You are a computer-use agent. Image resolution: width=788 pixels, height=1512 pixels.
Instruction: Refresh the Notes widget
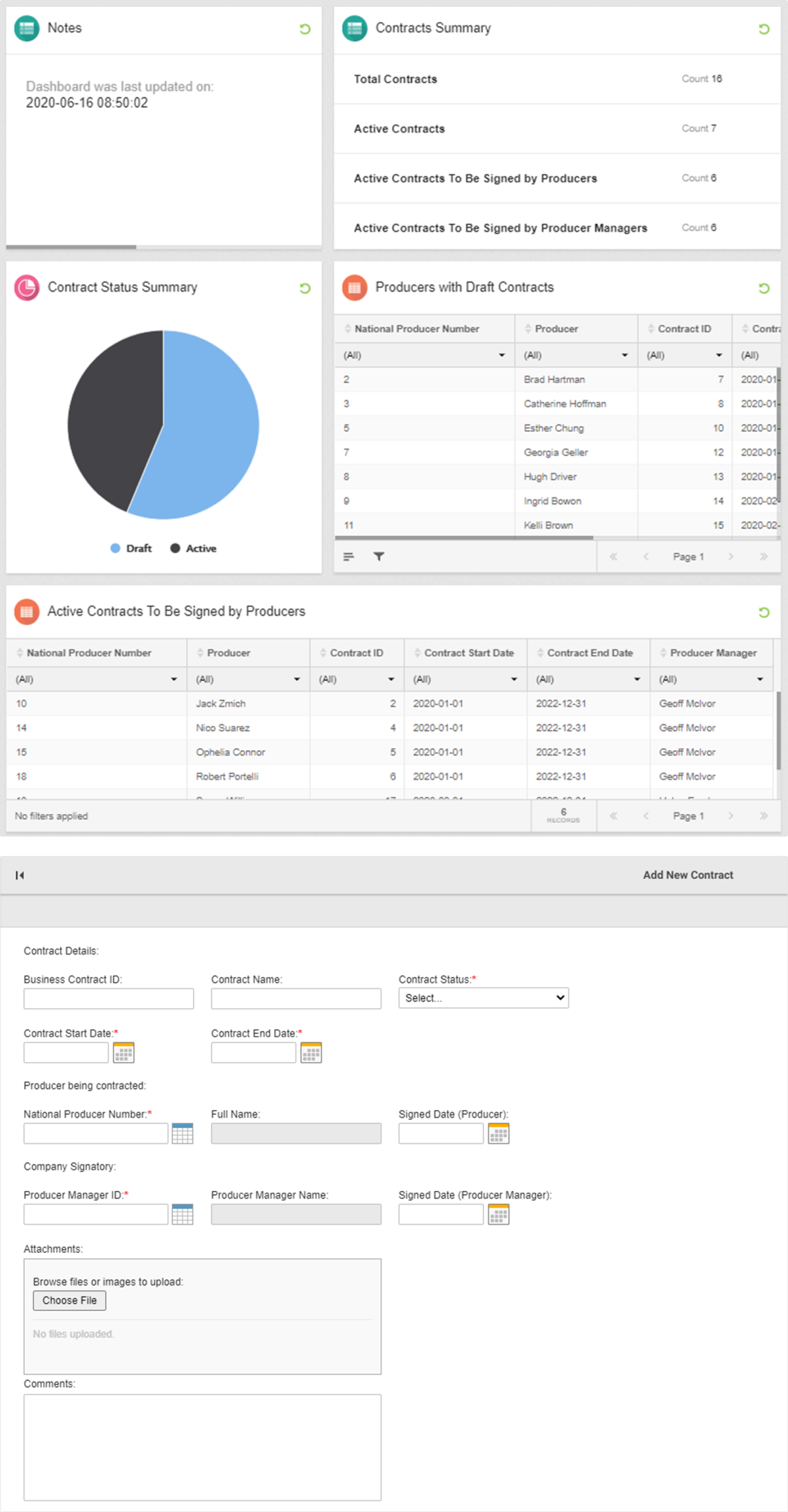click(x=304, y=30)
